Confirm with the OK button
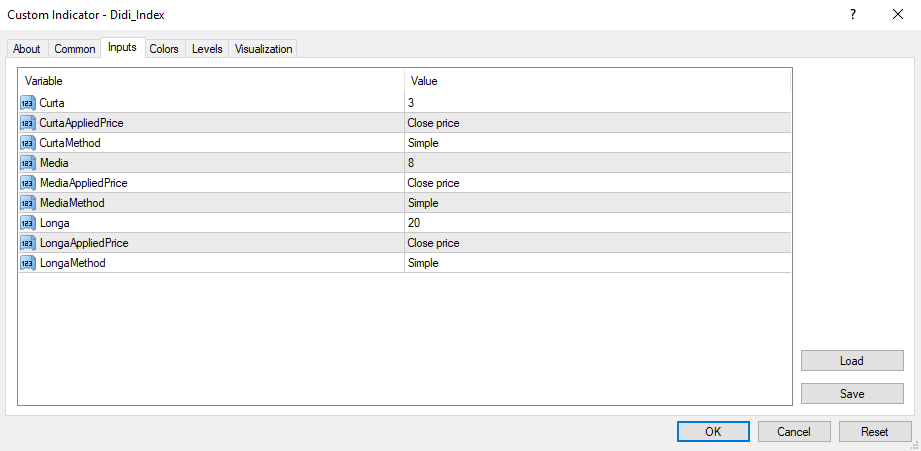The image size is (921, 451). (x=713, y=432)
